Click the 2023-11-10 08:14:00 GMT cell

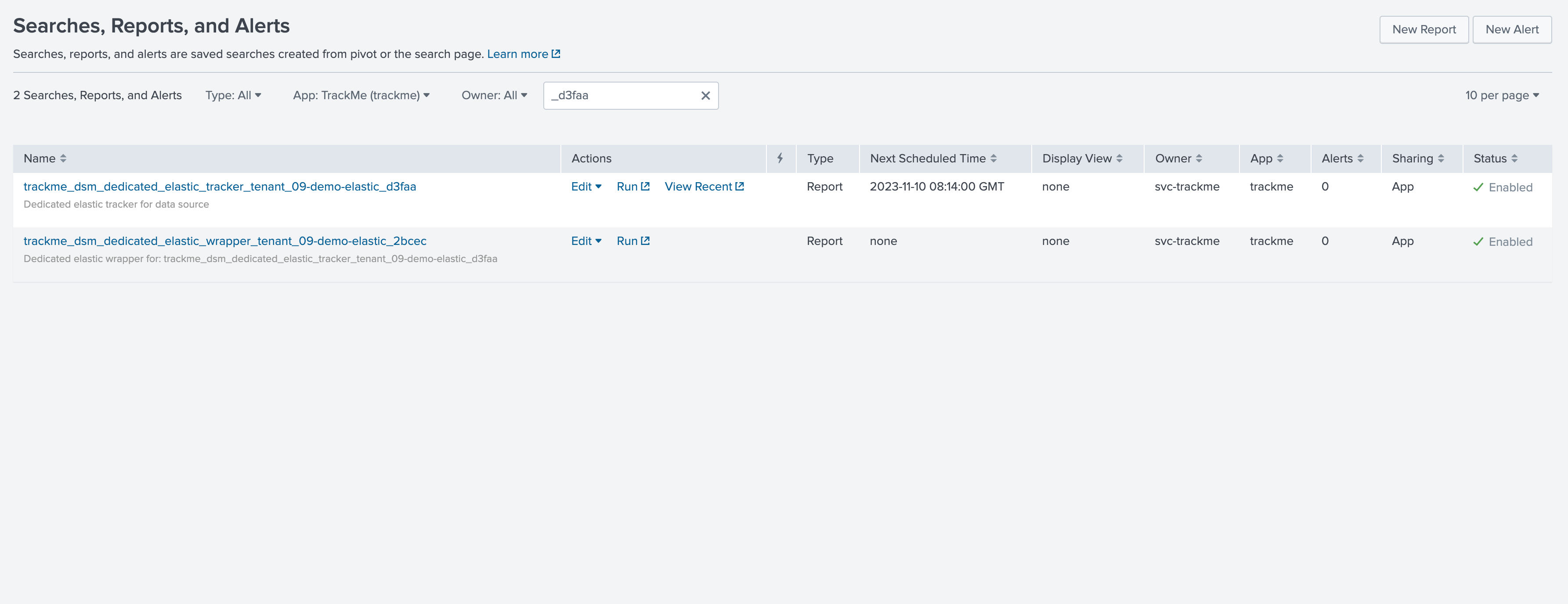coord(937,187)
